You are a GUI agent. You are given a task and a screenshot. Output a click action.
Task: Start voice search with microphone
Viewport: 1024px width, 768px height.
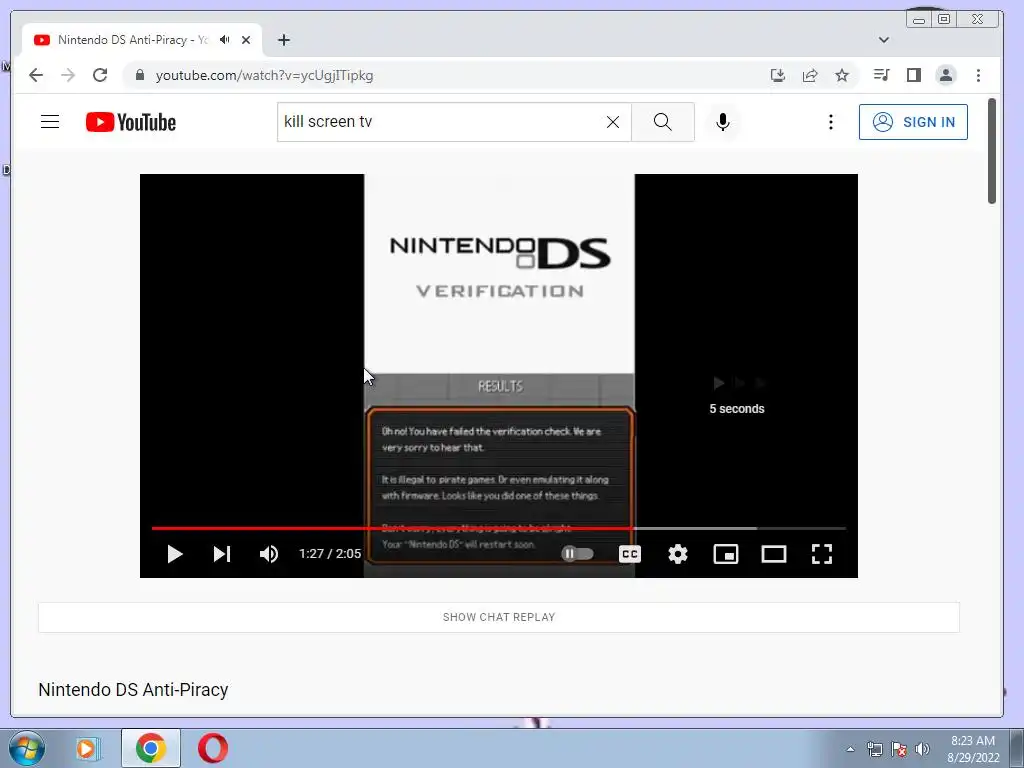click(722, 122)
